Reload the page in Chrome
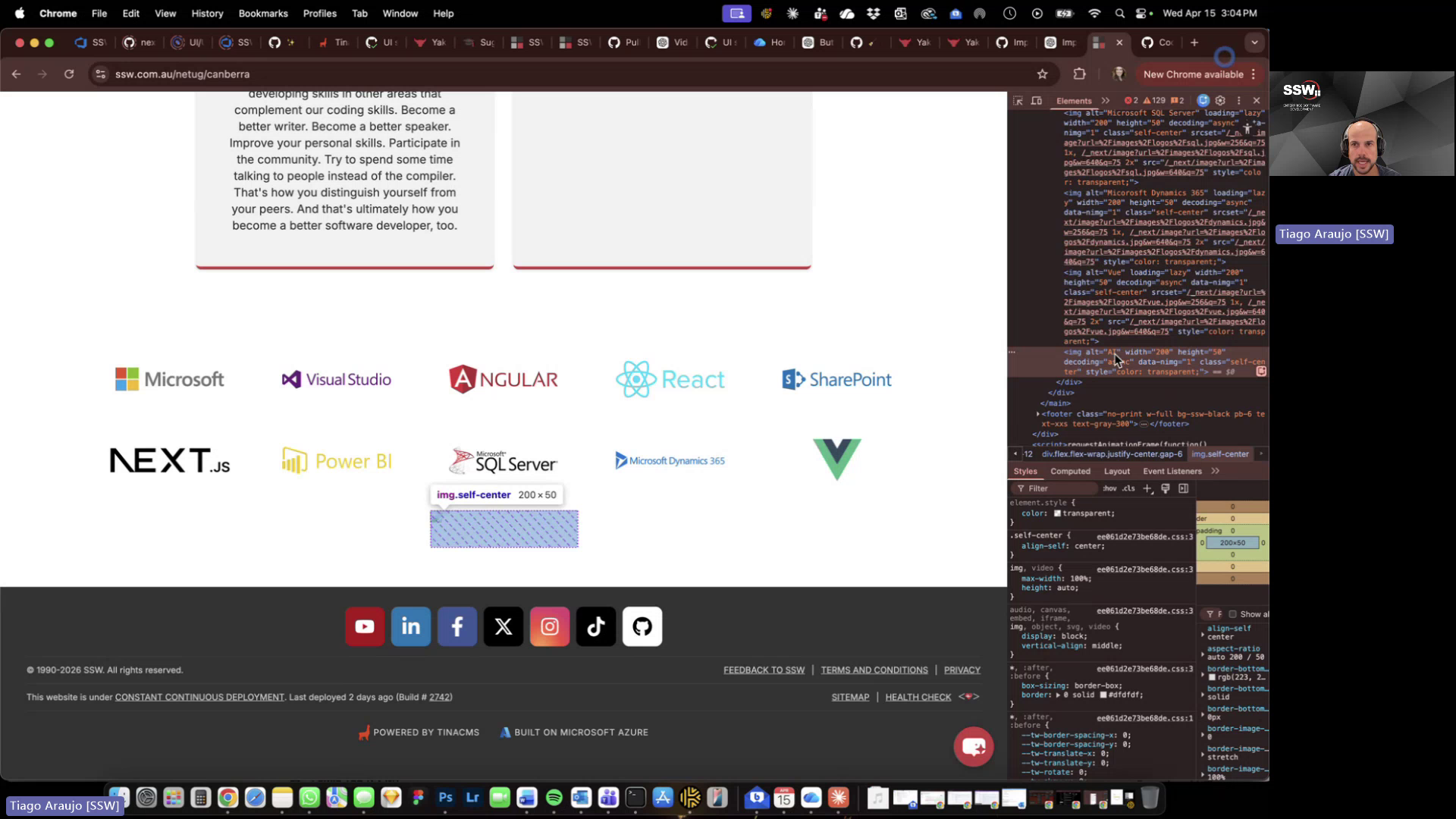1456x819 pixels. click(x=69, y=74)
